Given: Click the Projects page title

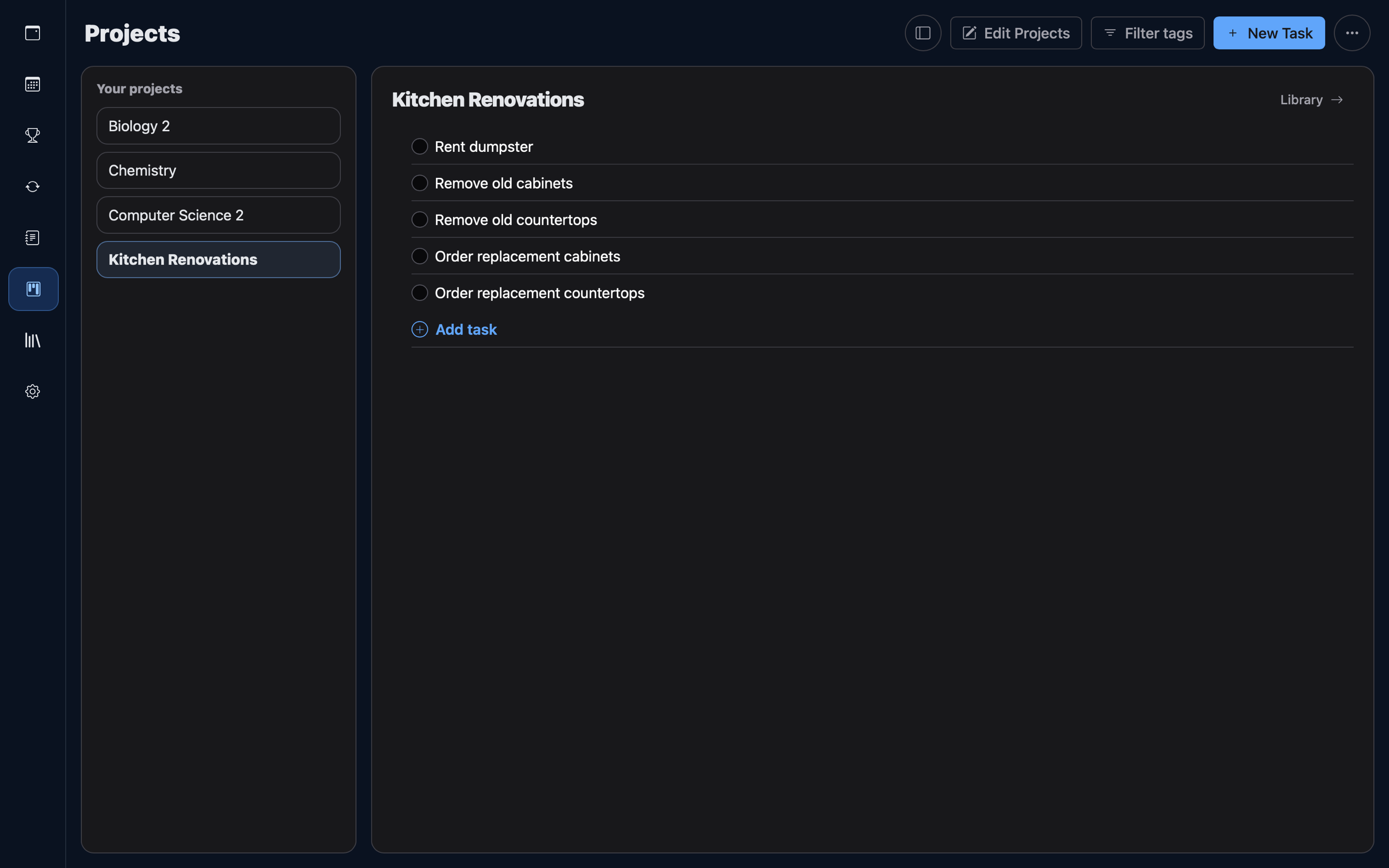Looking at the screenshot, I should 132,33.
